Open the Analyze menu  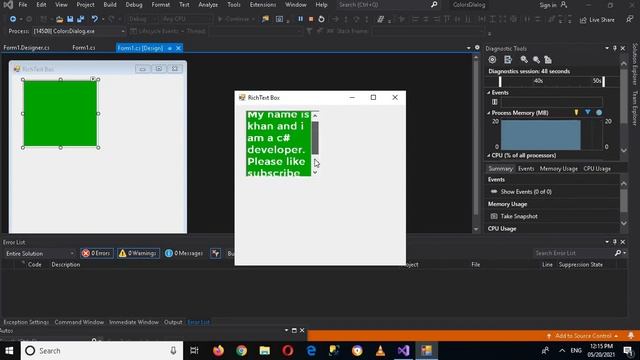point(208,5)
